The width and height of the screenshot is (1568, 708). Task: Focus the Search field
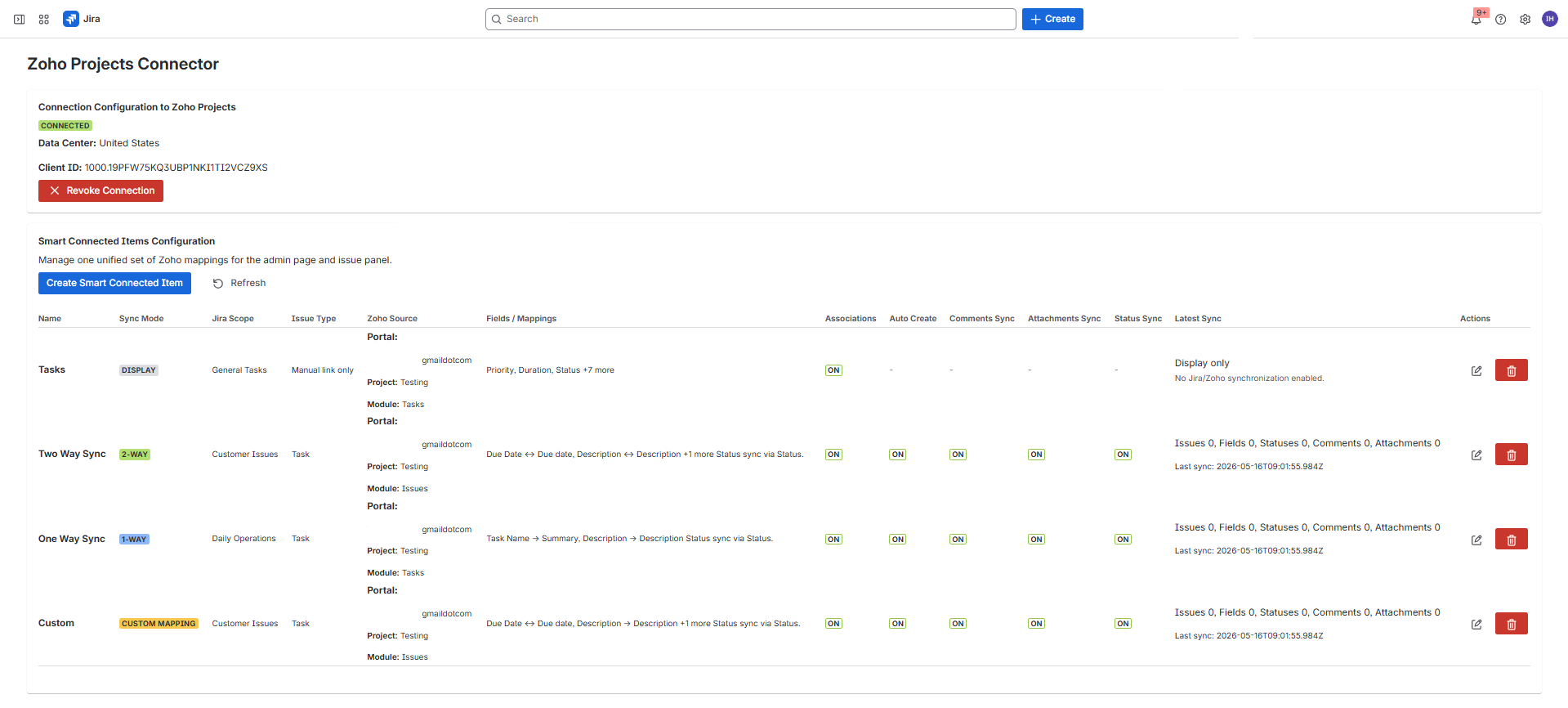click(750, 19)
